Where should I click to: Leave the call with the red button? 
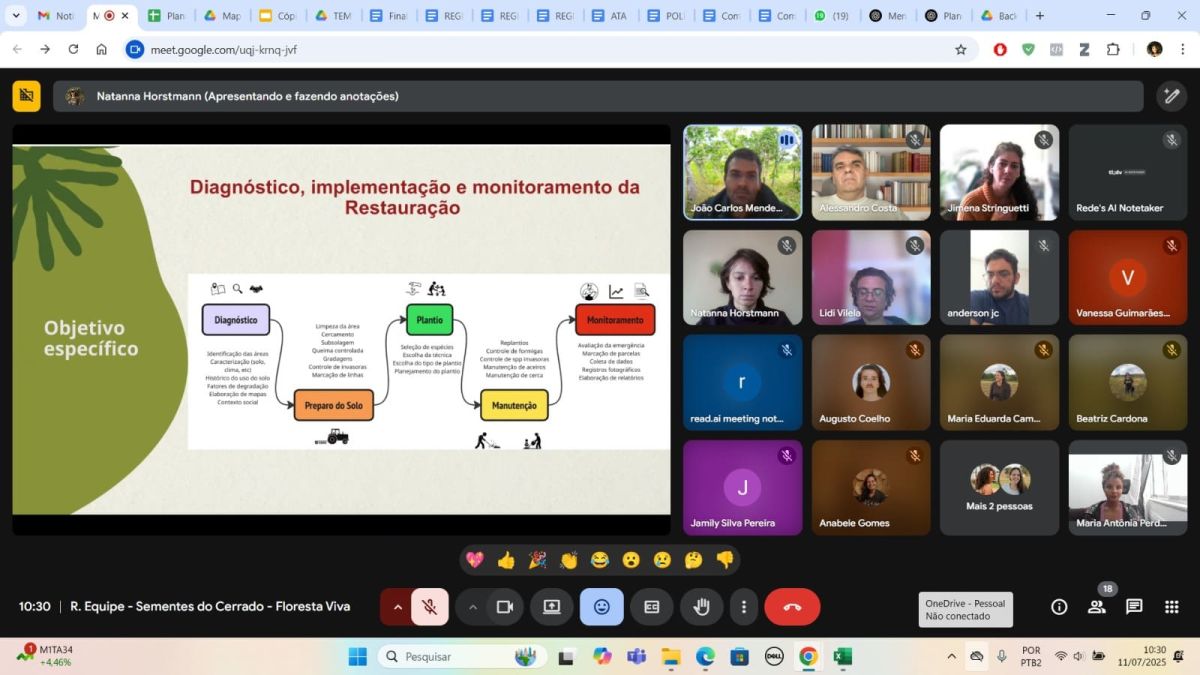(x=792, y=607)
